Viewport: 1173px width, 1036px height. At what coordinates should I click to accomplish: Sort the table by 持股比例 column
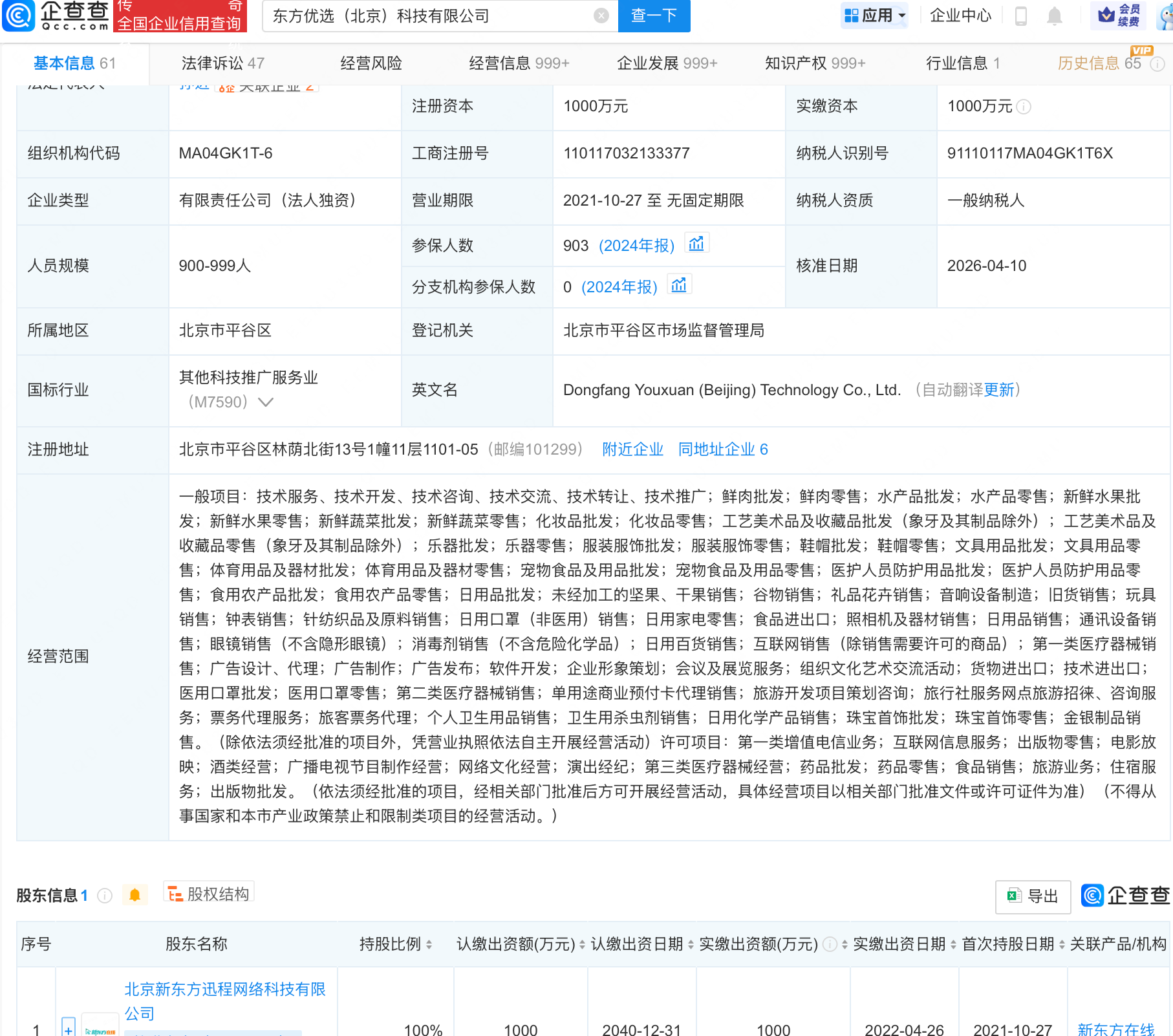point(429,945)
